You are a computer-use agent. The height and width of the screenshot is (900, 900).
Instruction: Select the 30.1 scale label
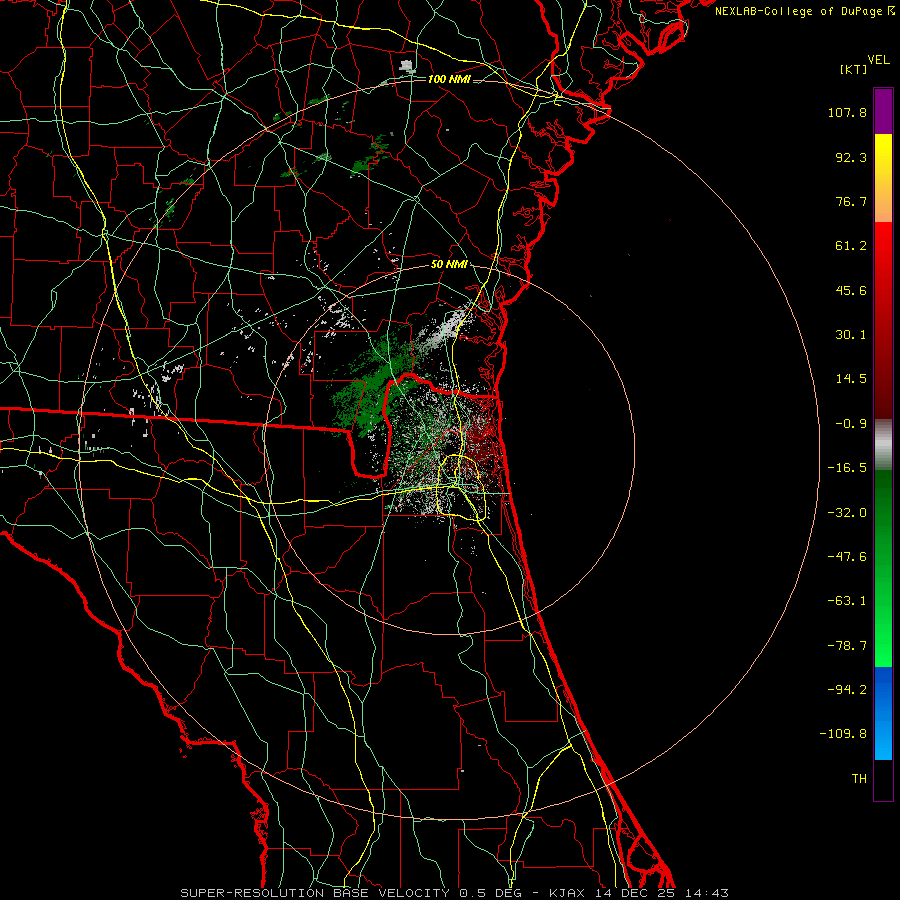[851, 335]
